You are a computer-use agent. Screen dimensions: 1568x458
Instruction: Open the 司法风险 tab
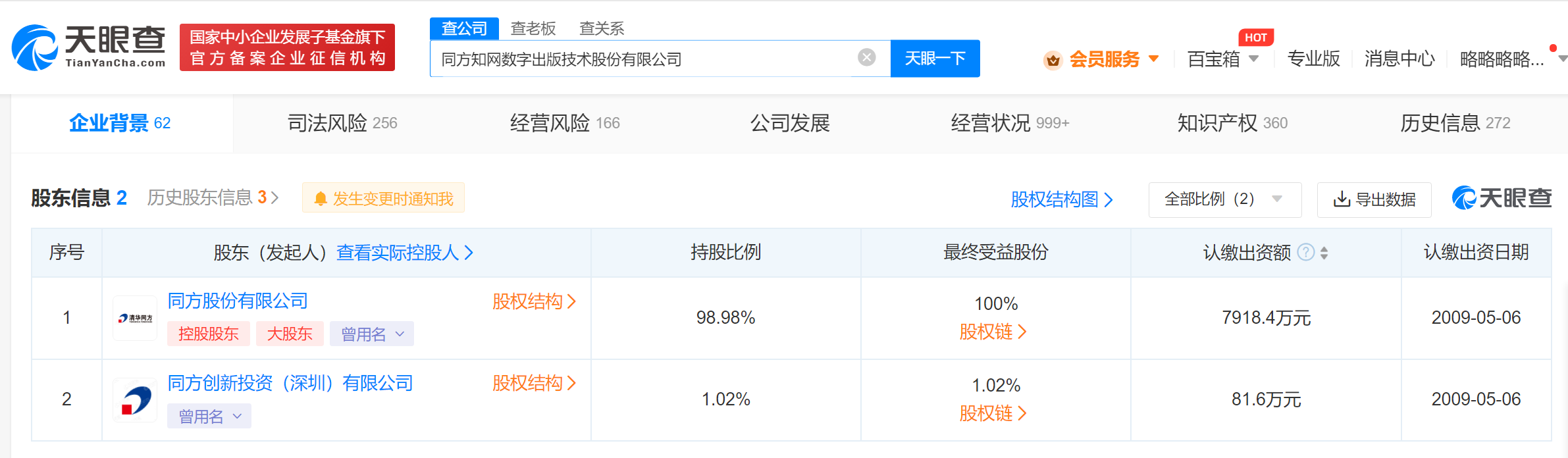(x=342, y=123)
